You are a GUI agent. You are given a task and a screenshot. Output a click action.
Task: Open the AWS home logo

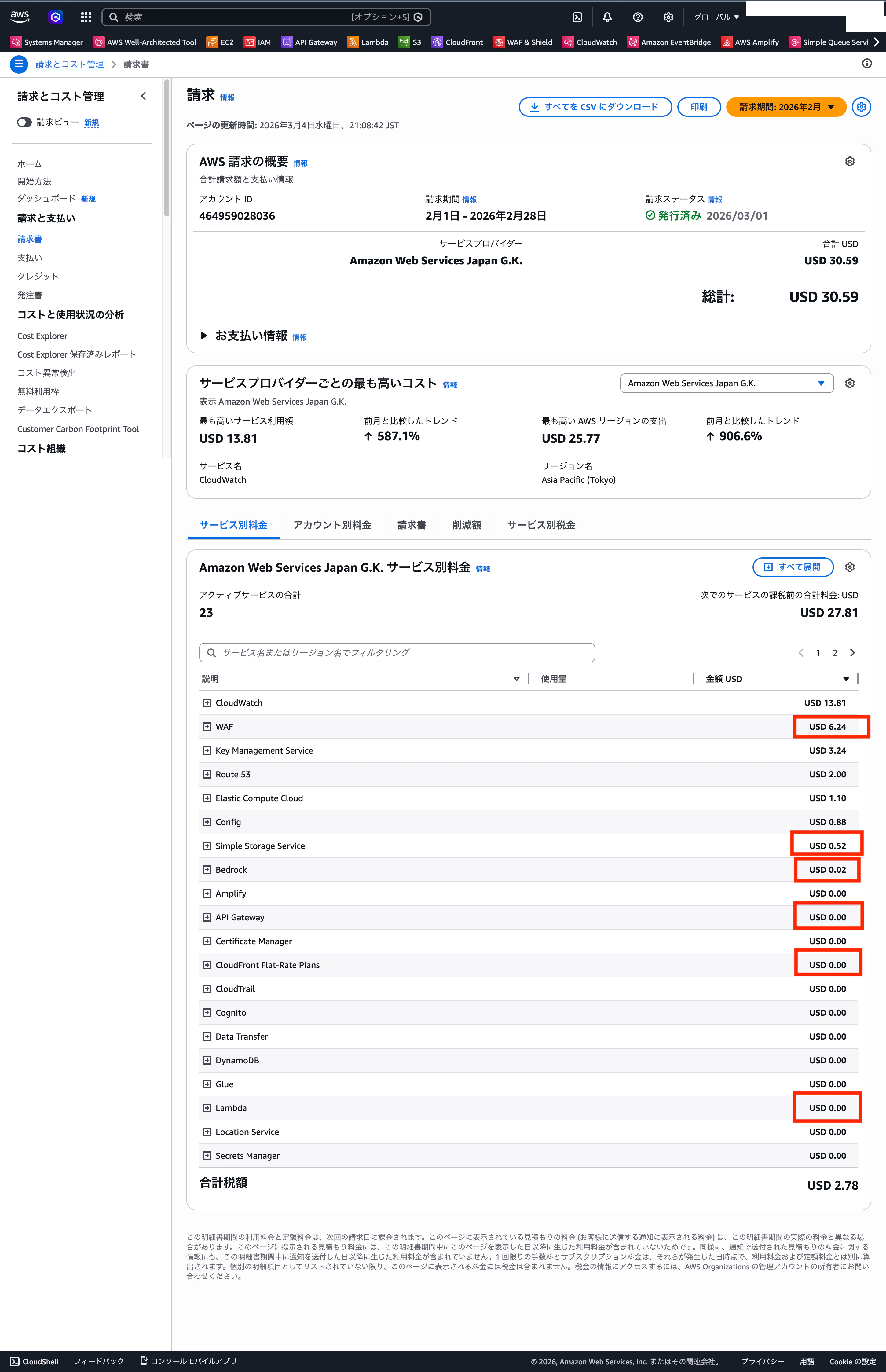coord(20,17)
